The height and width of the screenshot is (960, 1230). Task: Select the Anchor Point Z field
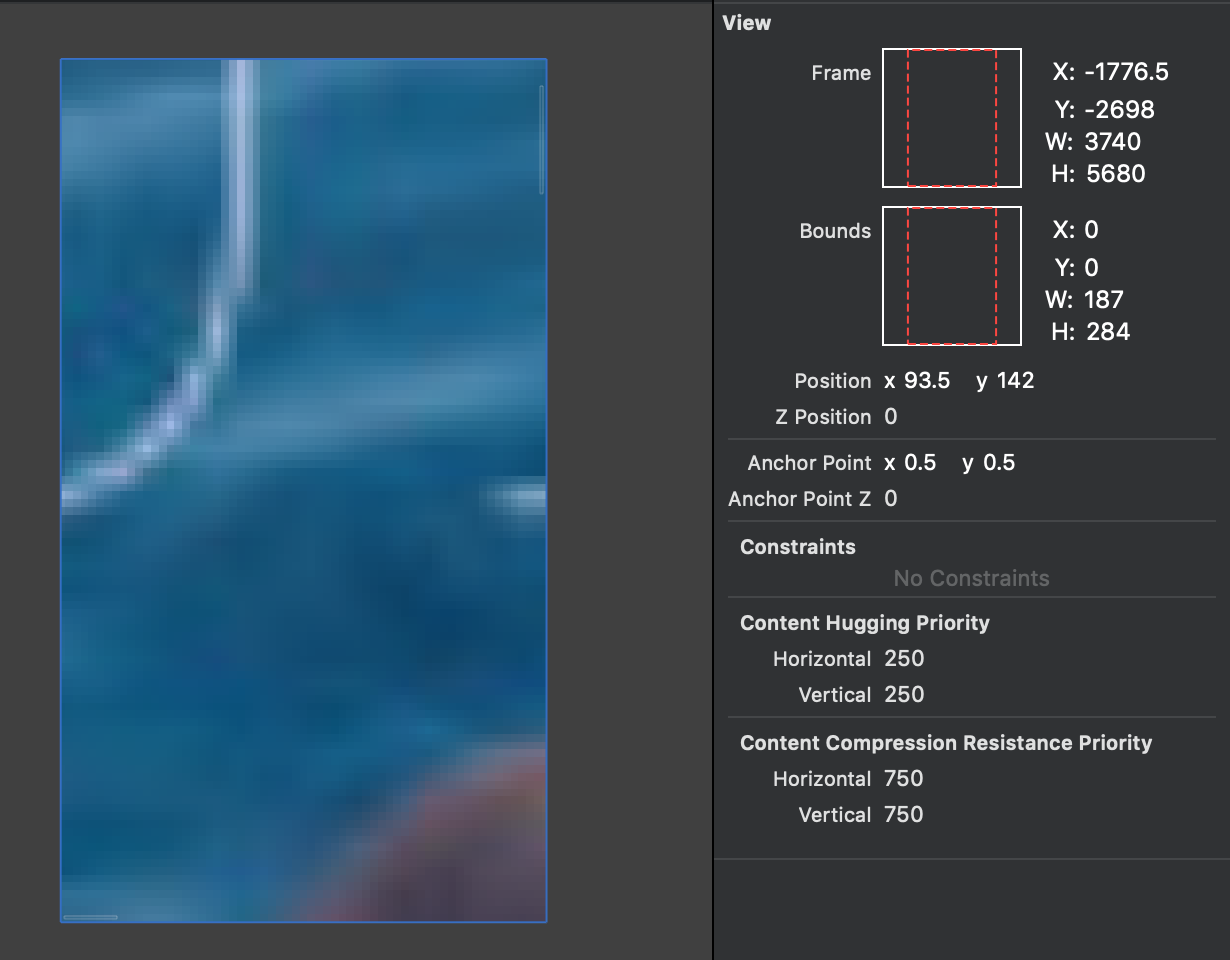(x=890, y=498)
